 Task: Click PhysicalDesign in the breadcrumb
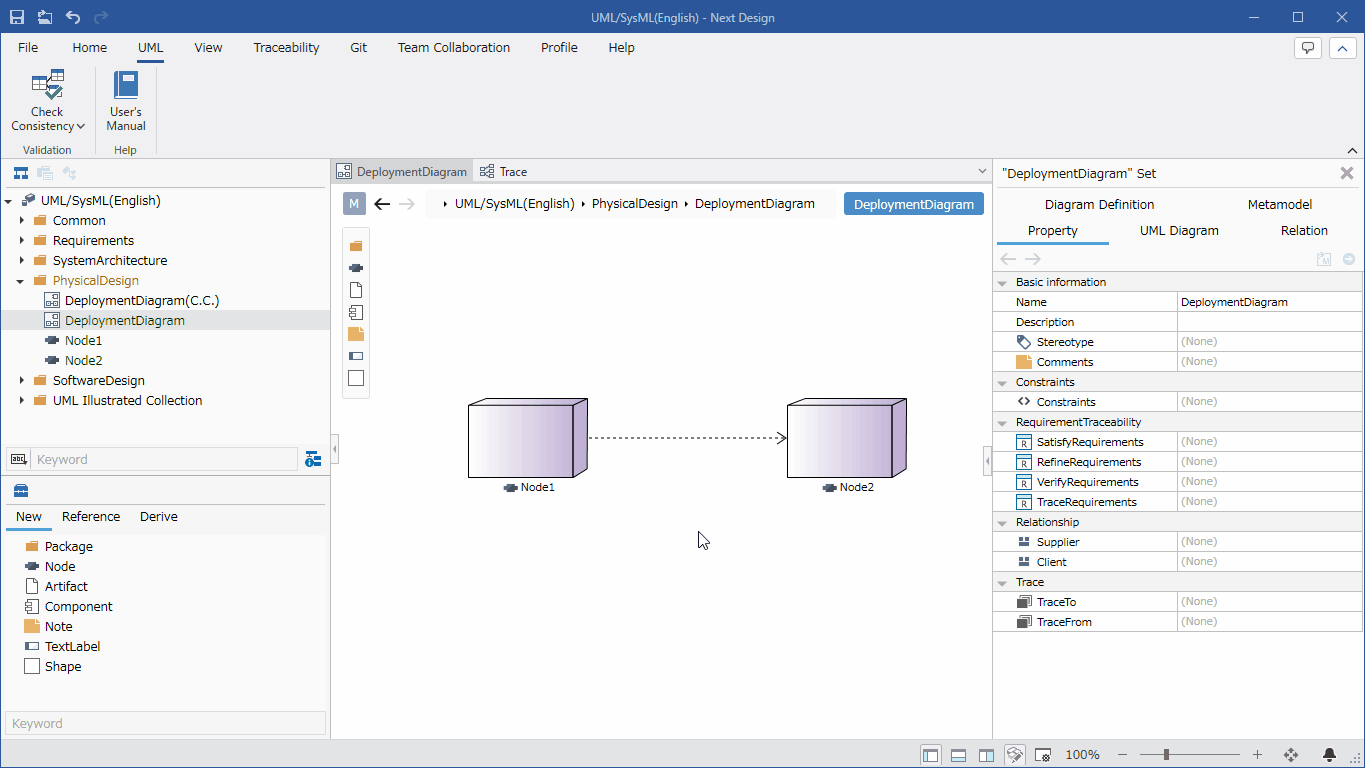[x=635, y=204]
